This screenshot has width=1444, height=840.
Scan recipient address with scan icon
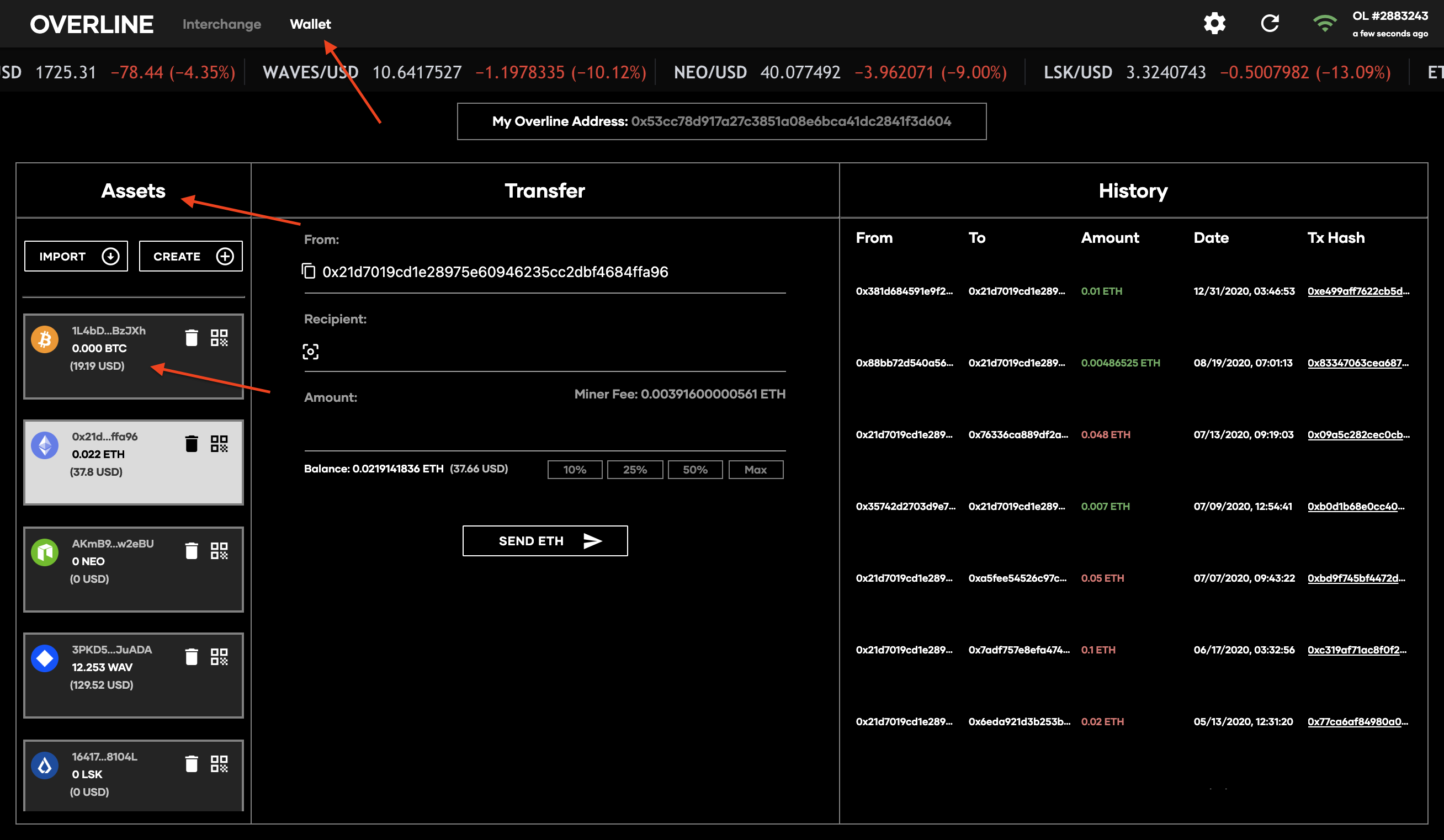311,351
